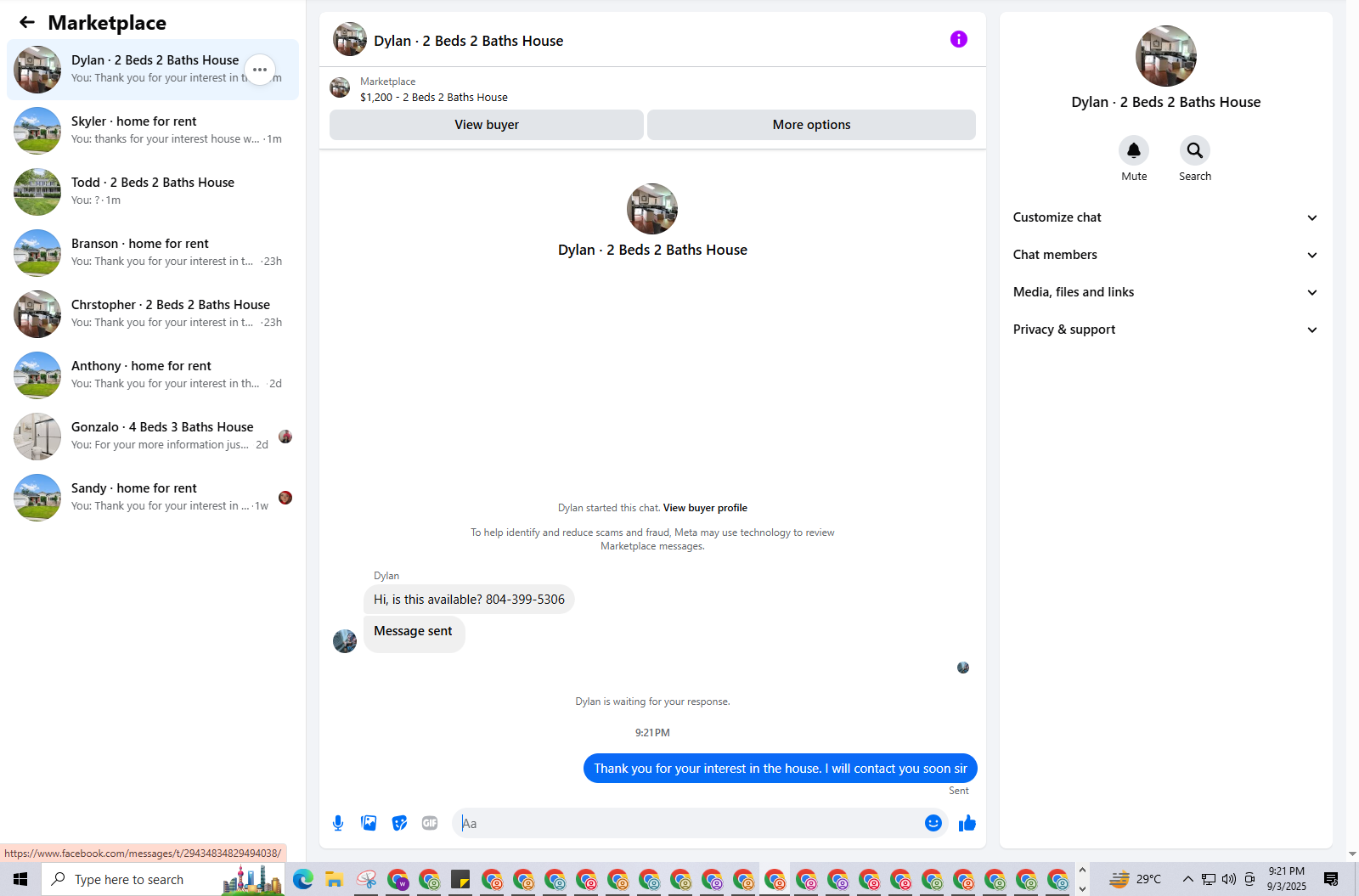Viewport: 1359px width, 896px height.
Task: Open the three-dot menu on Dylan's conversation
Action: click(260, 70)
